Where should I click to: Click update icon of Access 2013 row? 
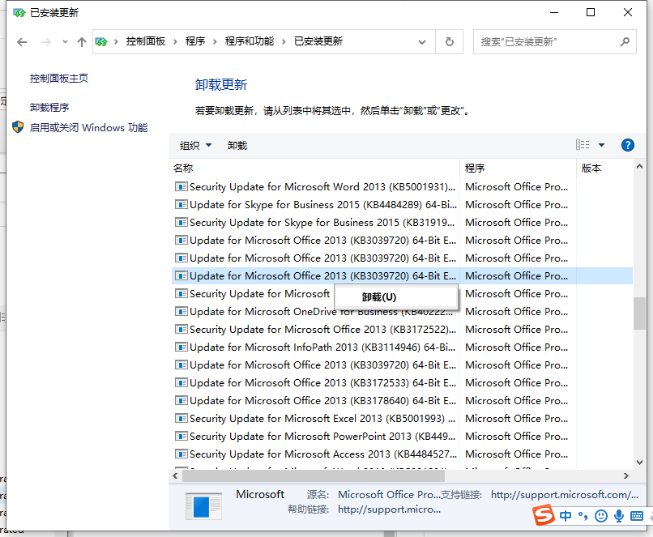tap(181, 454)
